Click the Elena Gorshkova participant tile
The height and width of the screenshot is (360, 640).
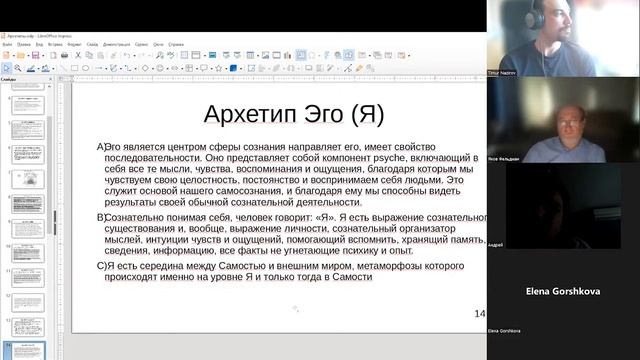[563, 291]
